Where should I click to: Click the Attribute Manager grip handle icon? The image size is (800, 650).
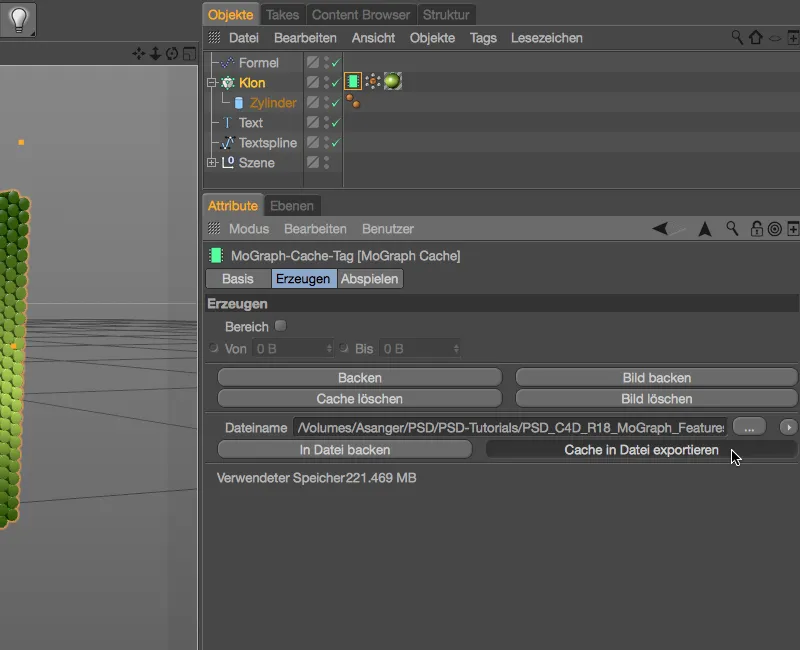coord(214,228)
